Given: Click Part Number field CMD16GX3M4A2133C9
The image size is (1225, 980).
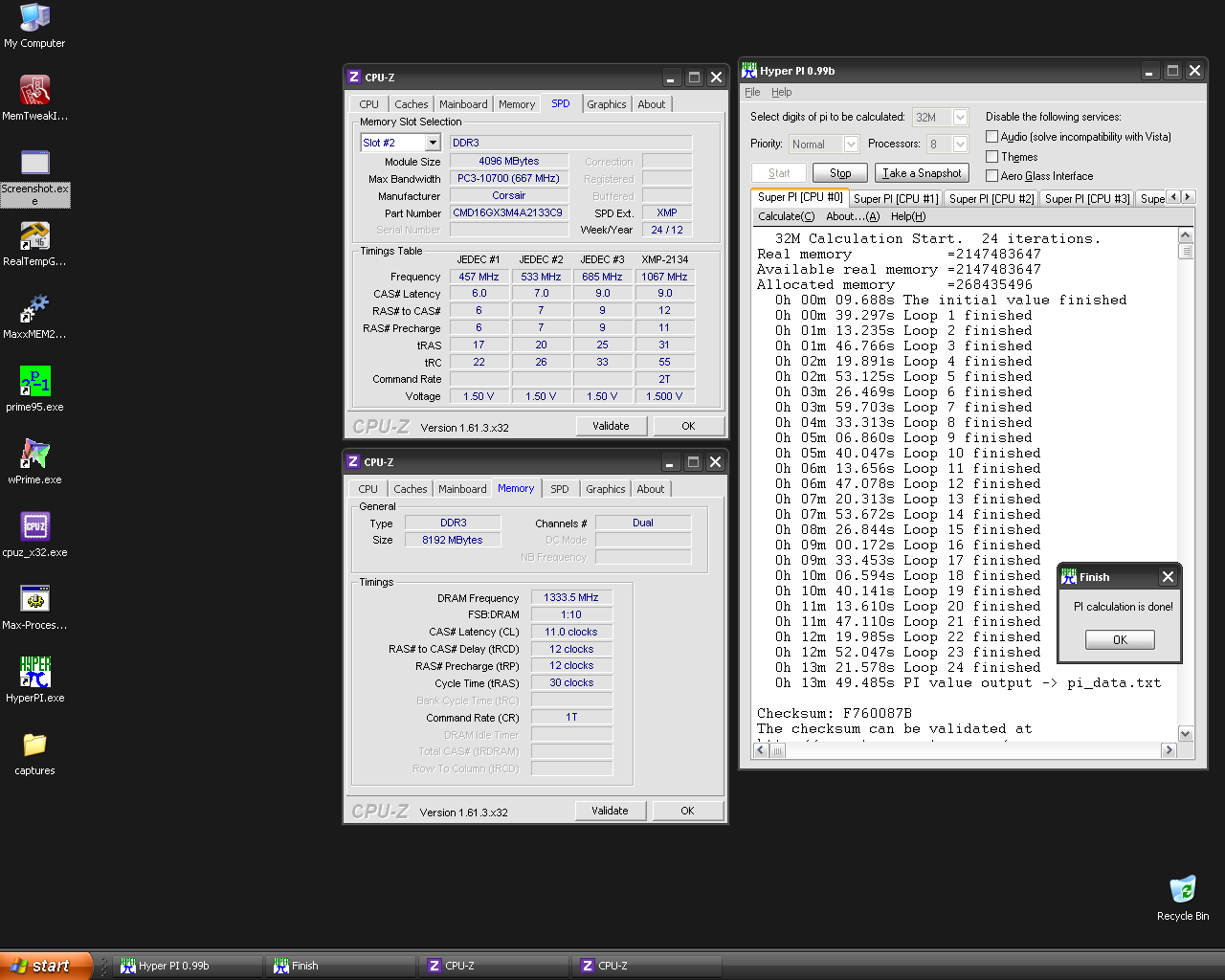Looking at the screenshot, I should coord(508,212).
